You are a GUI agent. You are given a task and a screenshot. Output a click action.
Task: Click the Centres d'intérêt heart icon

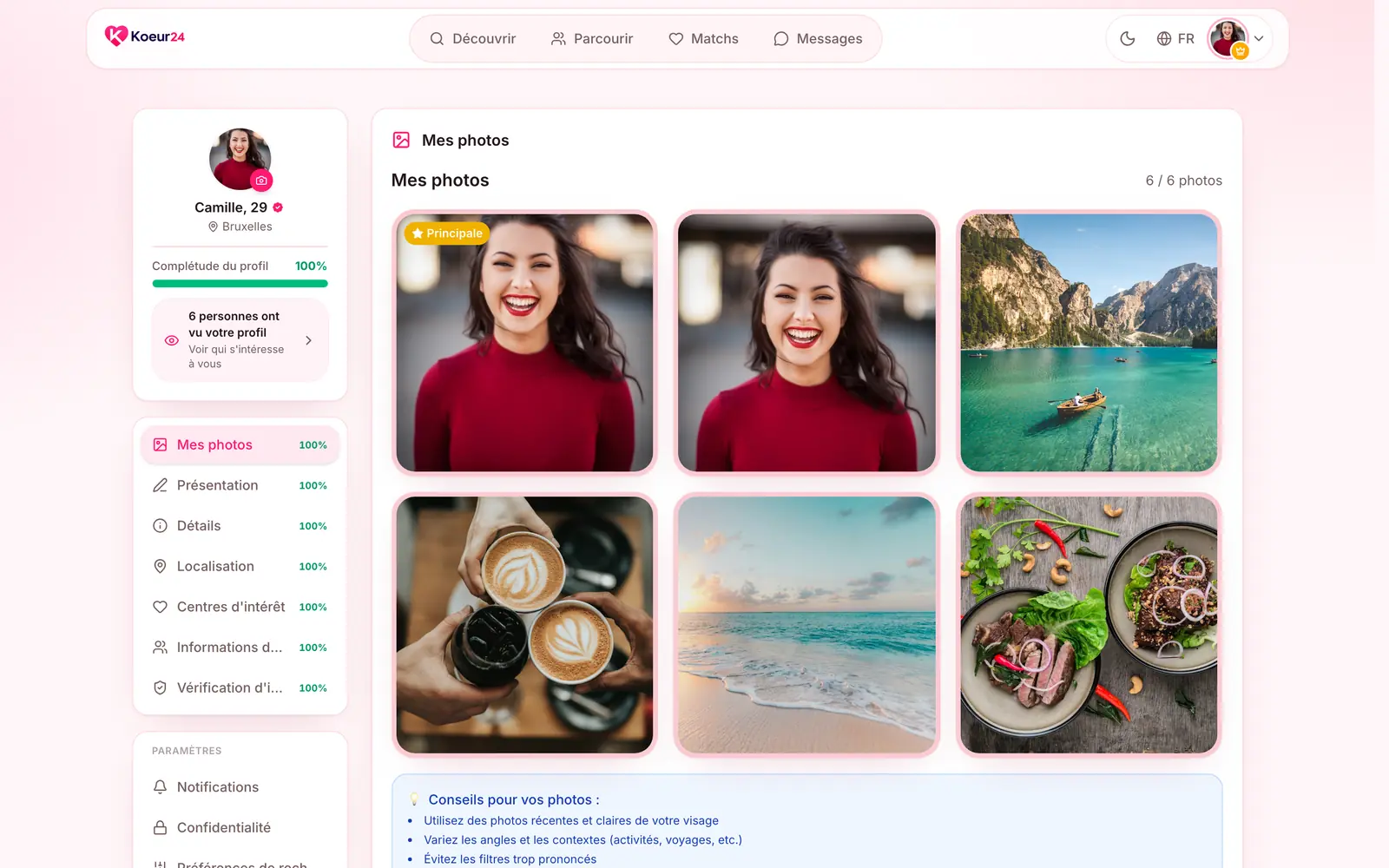160,607
